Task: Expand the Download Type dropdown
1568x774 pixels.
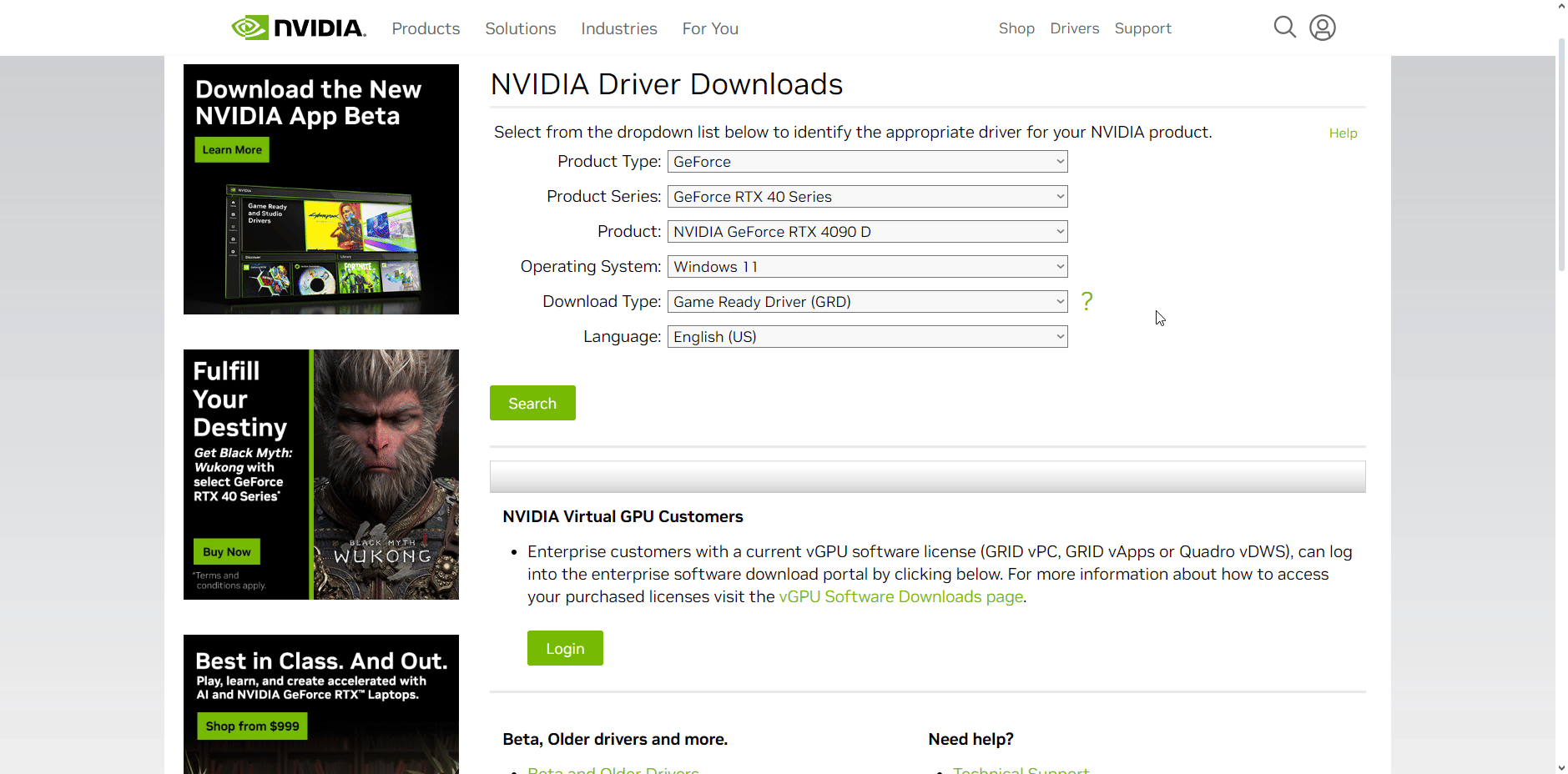Action: pyautogui.click(x=867, y=302)
